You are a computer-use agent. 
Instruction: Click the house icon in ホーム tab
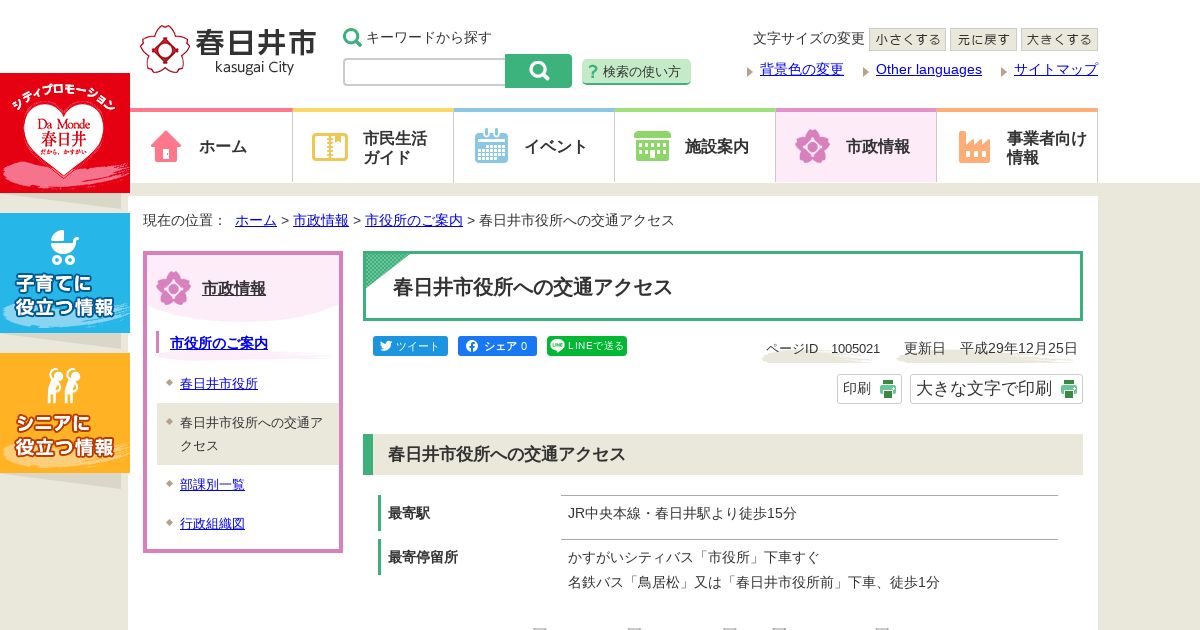[x=166, y=146]
